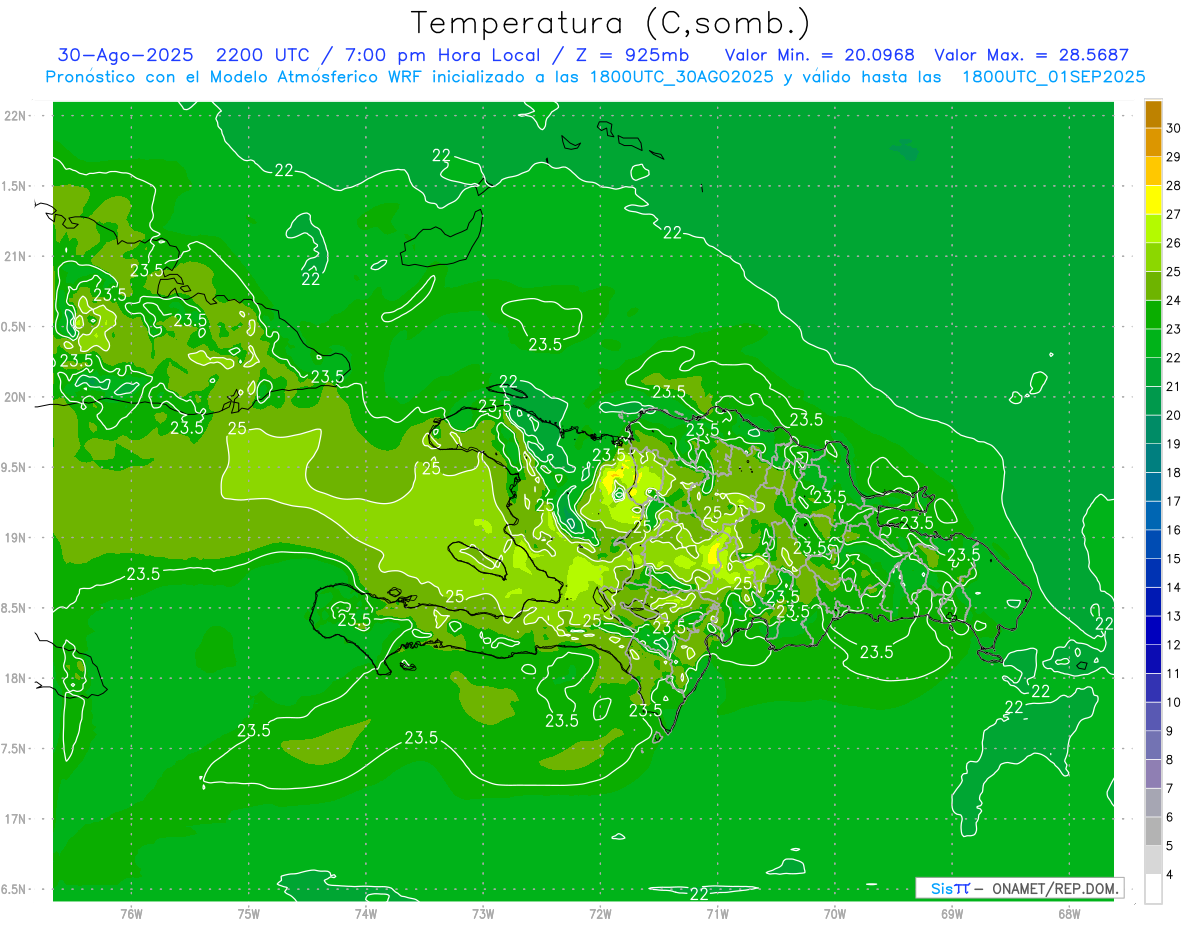Click the '70W' longitude axis label

tap(835, 913)
